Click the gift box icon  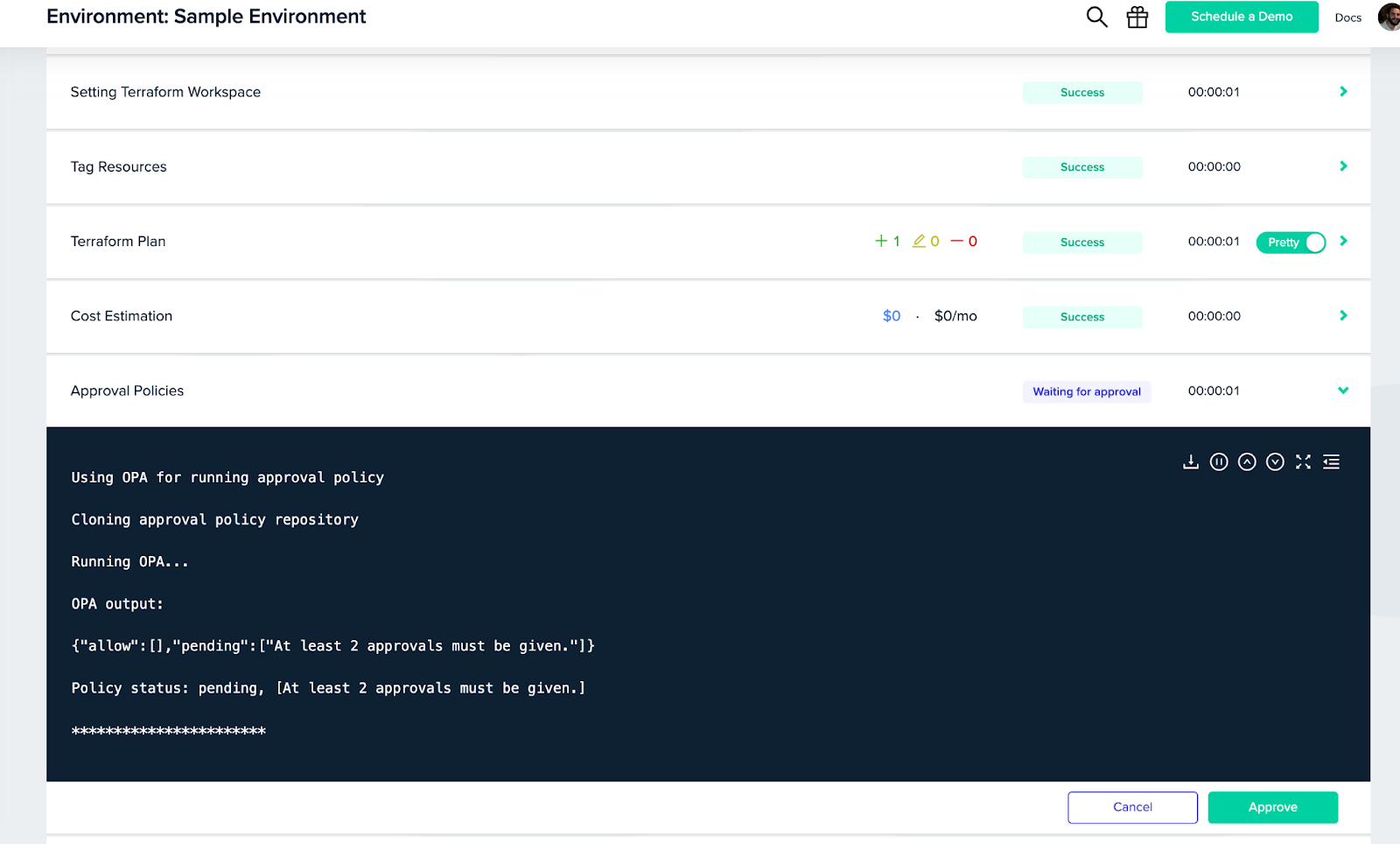pyautogui.click(x=1137, y=17)
